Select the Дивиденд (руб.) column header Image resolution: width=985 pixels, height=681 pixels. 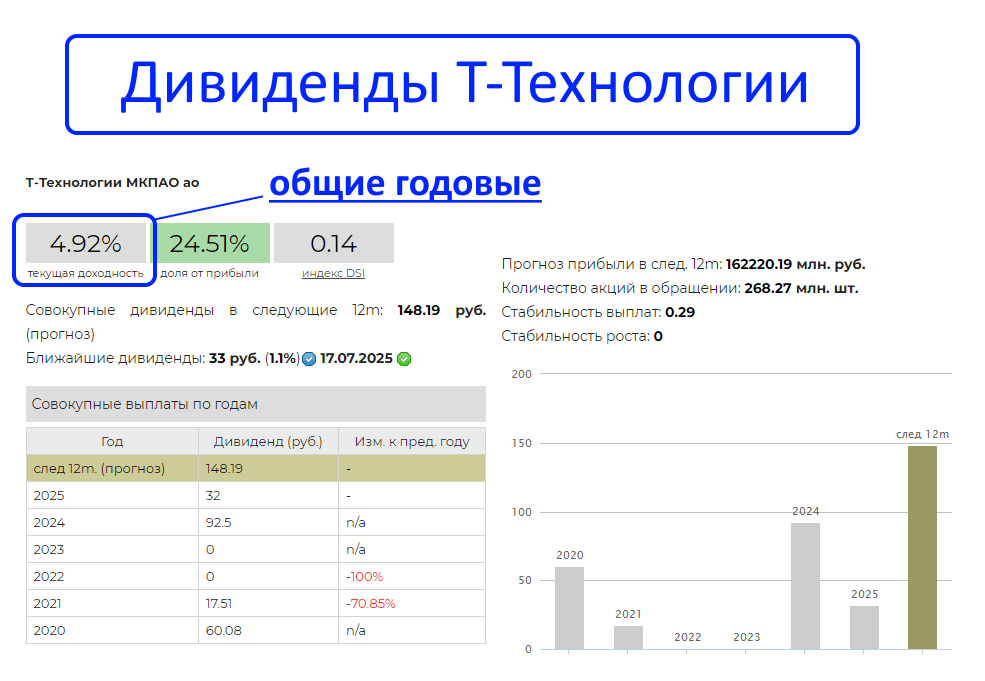[268, 441]
